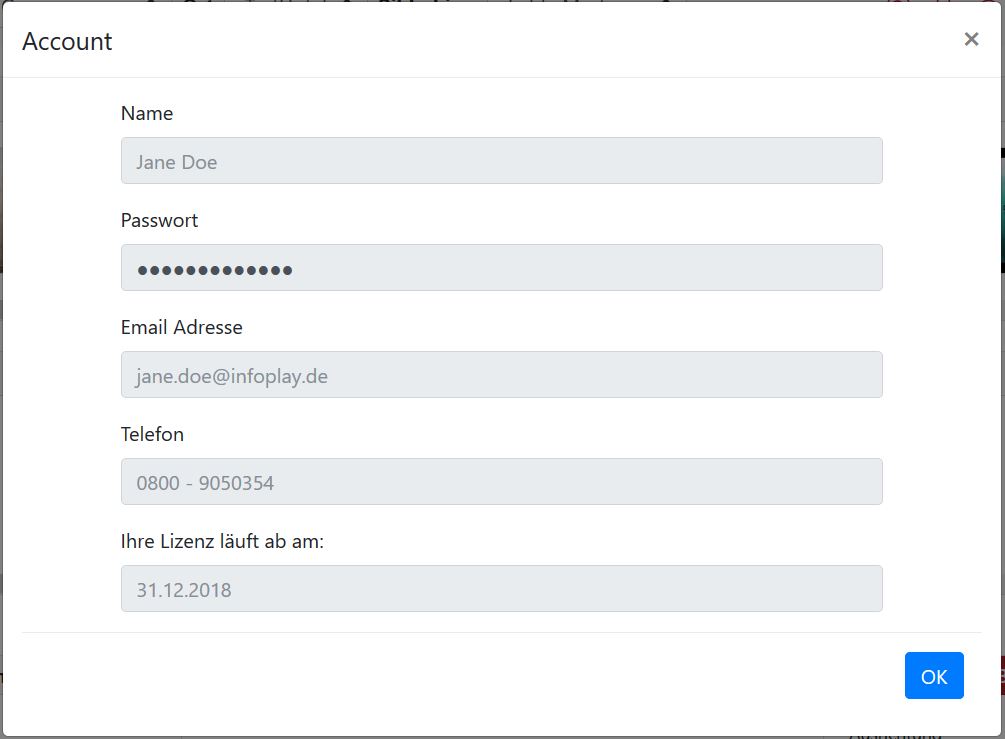Viewport: 1005px width, 739px height.
Task: Click the "Account" dialog title
Action: click(x=67, y=42)
